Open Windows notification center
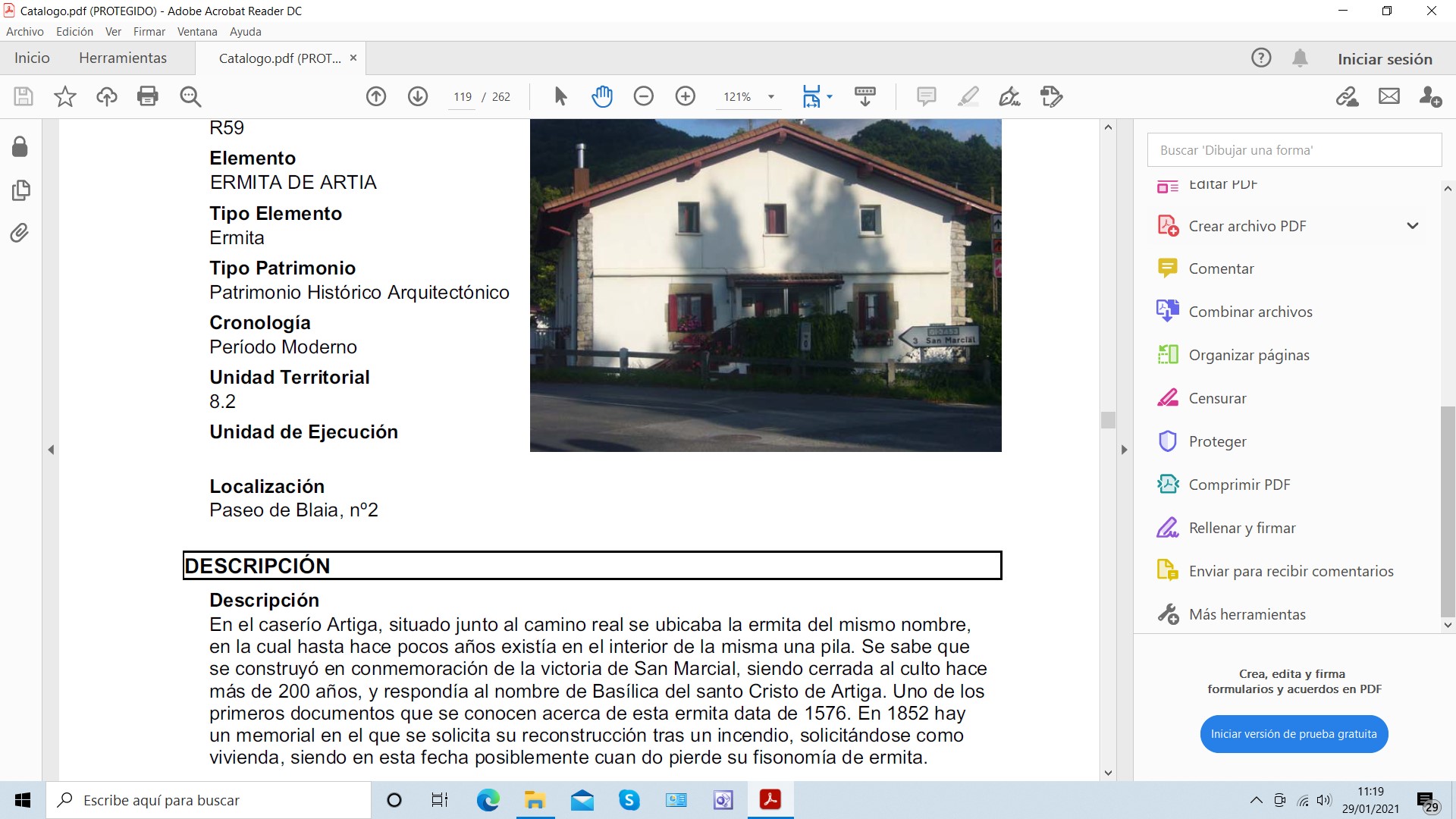This screenshot has width=1456, height=819. [1426, 801]
